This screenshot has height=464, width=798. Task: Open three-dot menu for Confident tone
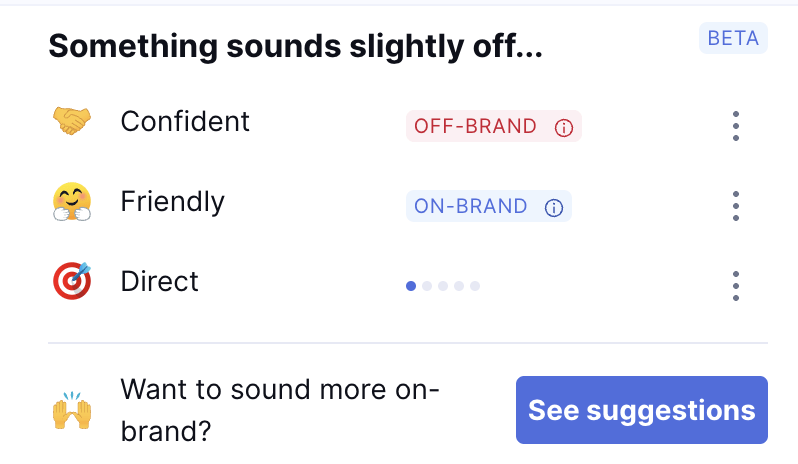pos(735,126)
